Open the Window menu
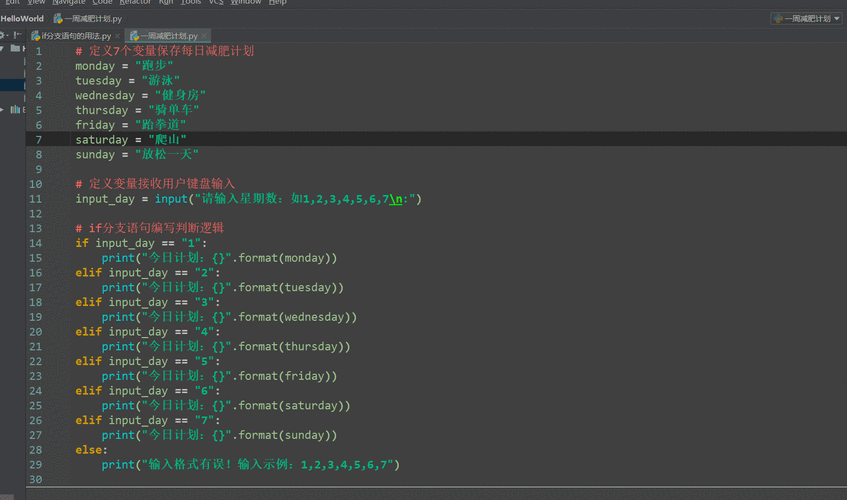This screenshot has width=847, height=500. click(x=246, y=2)
